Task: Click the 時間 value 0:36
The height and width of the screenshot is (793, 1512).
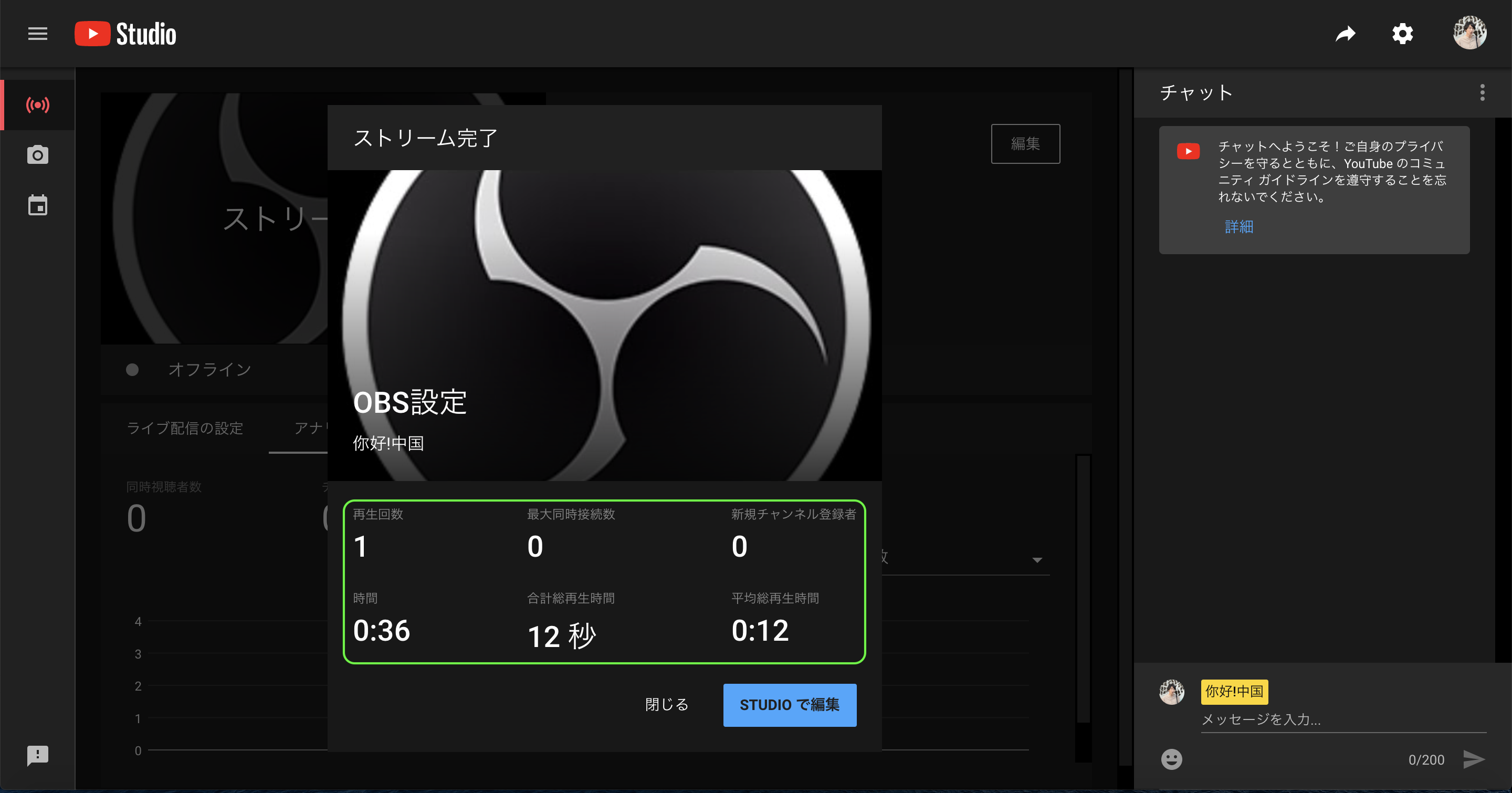Action: [382, 631]
